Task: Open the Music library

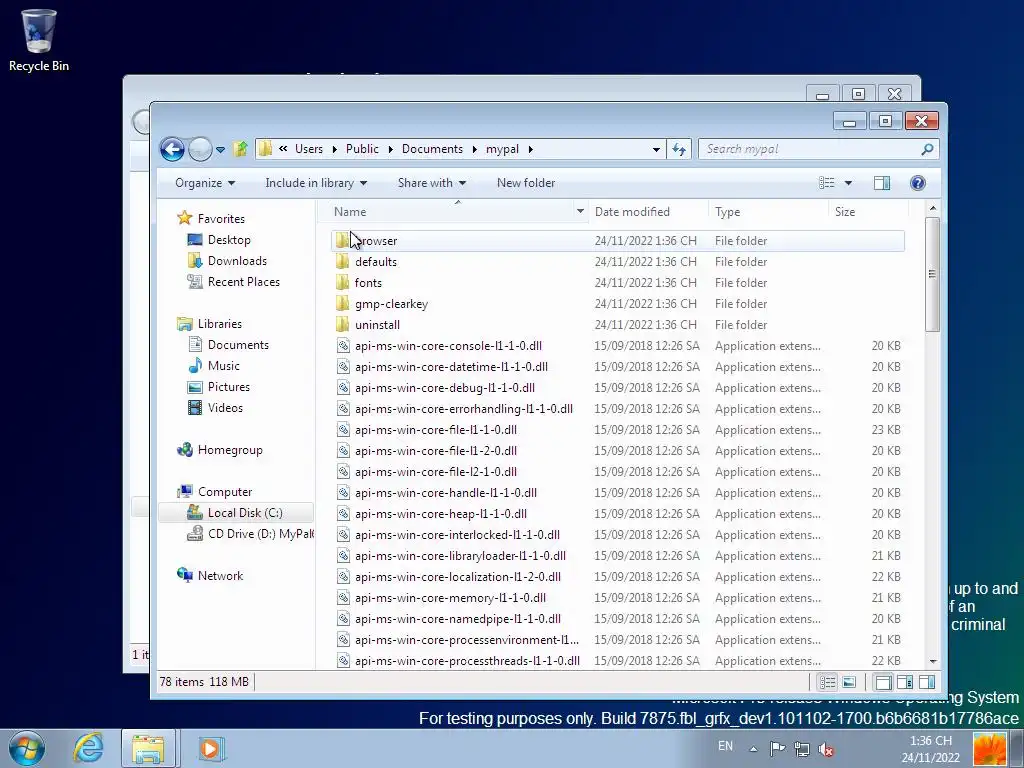Action: 223,366
